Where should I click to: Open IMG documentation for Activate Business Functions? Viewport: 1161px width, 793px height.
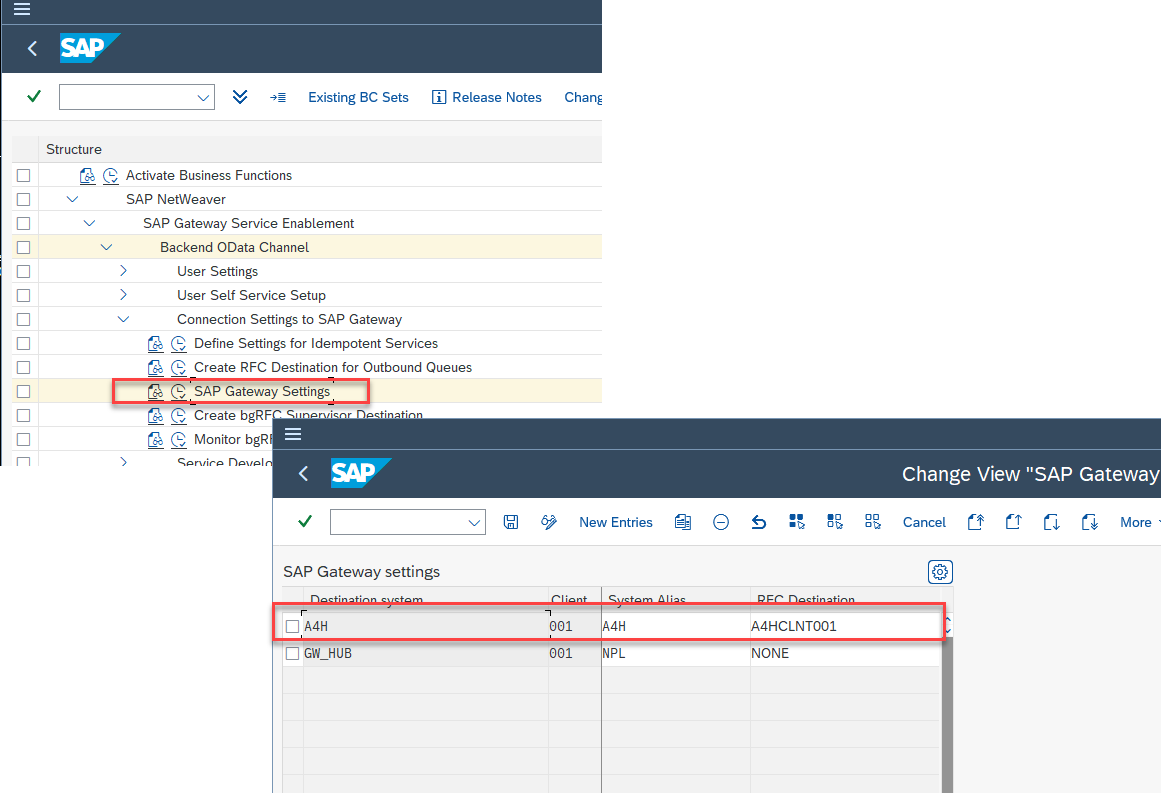point(87,175)
